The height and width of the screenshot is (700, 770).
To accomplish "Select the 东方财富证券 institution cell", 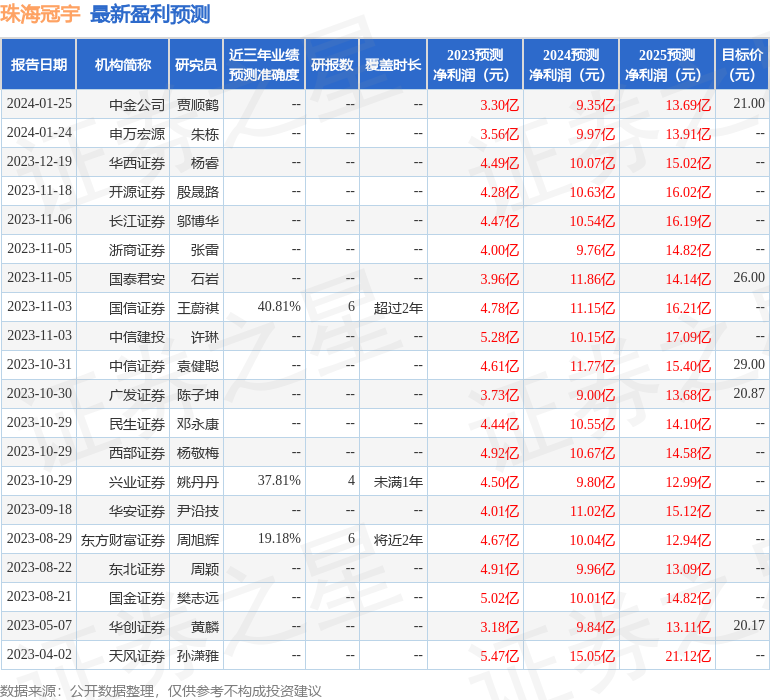I will (x=123, y=539).
